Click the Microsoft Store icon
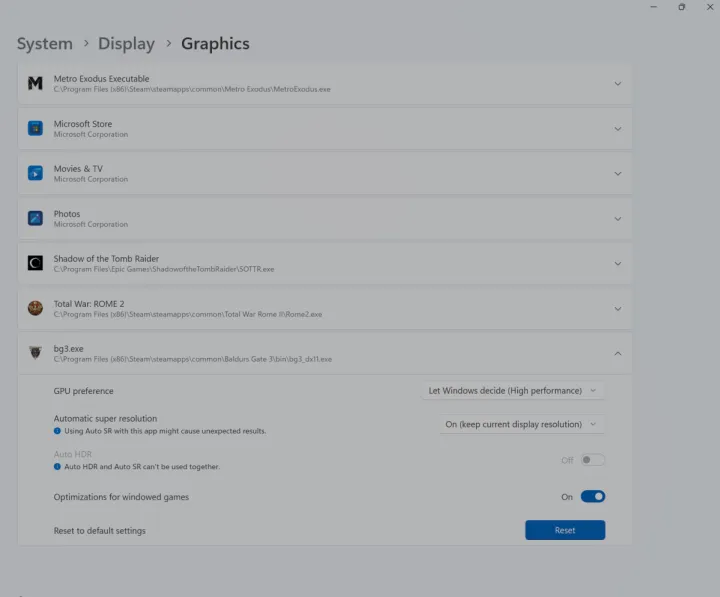Image resolution: width=720 pixels, height=597 pixels. [x=35, y=128]
